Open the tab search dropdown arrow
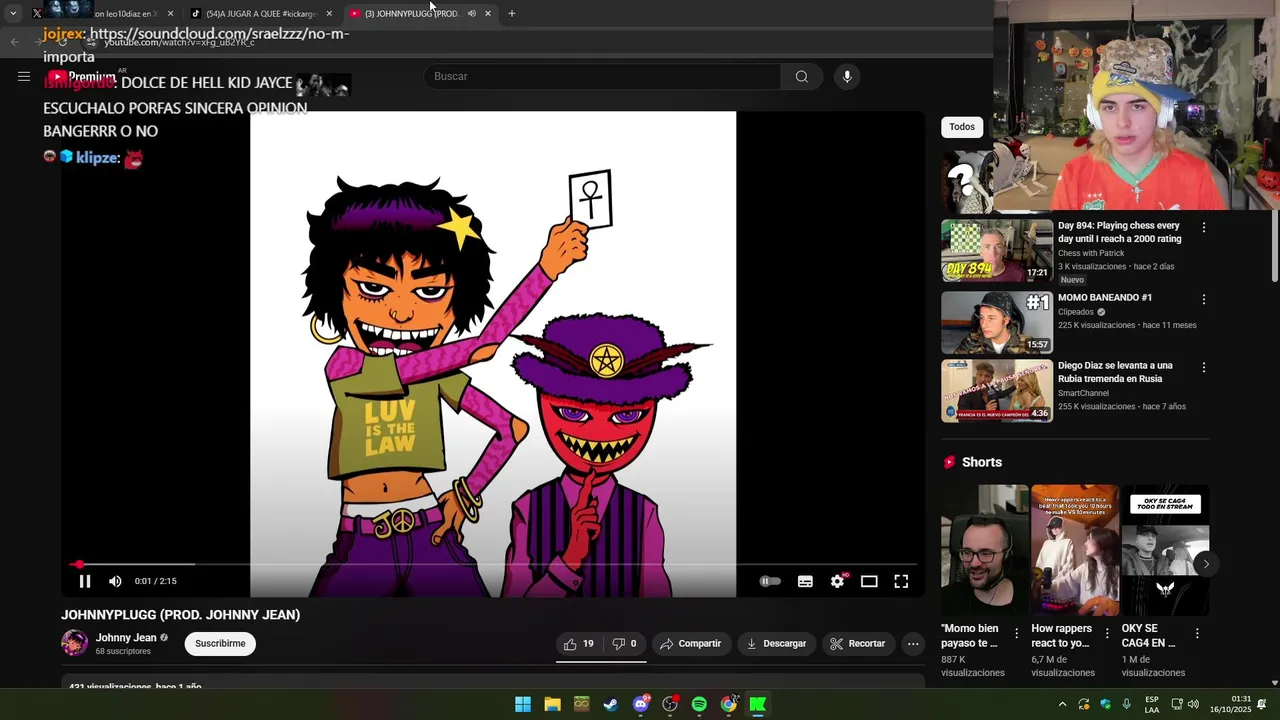The image size is (1280, 720). pyautogui.click(x=13, y=13)
